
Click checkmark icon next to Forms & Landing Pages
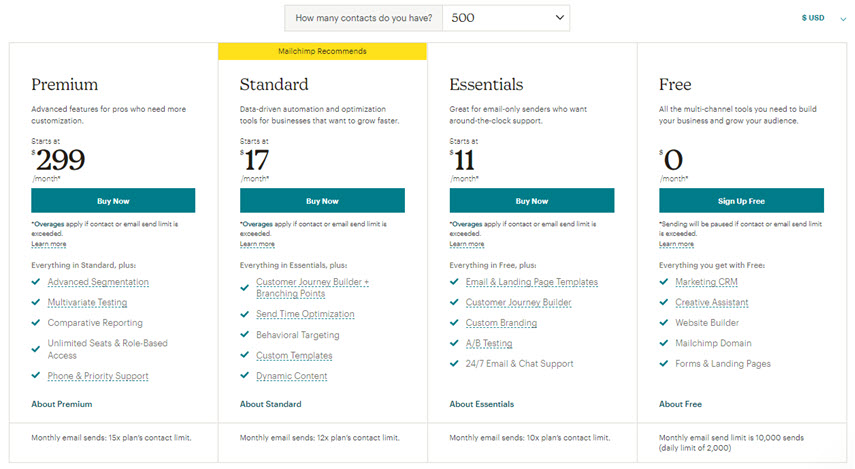[x=664, y=363]
